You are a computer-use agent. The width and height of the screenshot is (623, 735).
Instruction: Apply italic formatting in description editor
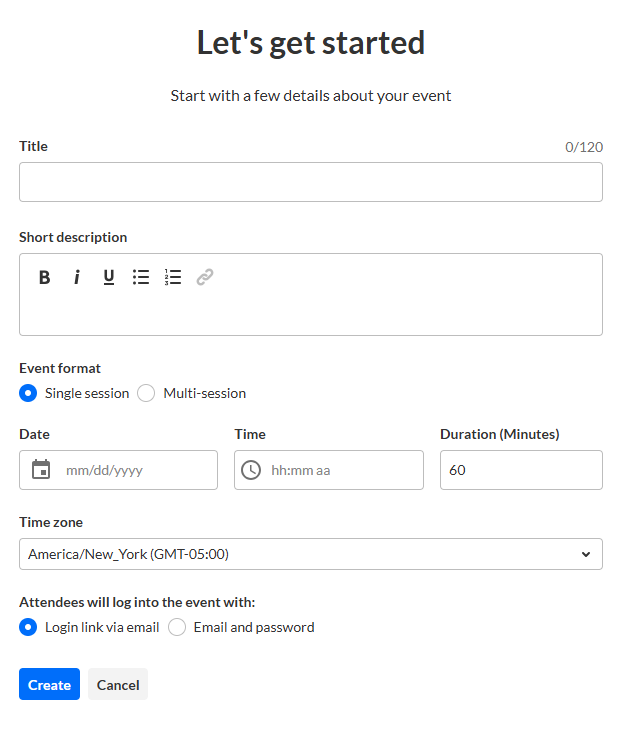(x=76, y=278)
